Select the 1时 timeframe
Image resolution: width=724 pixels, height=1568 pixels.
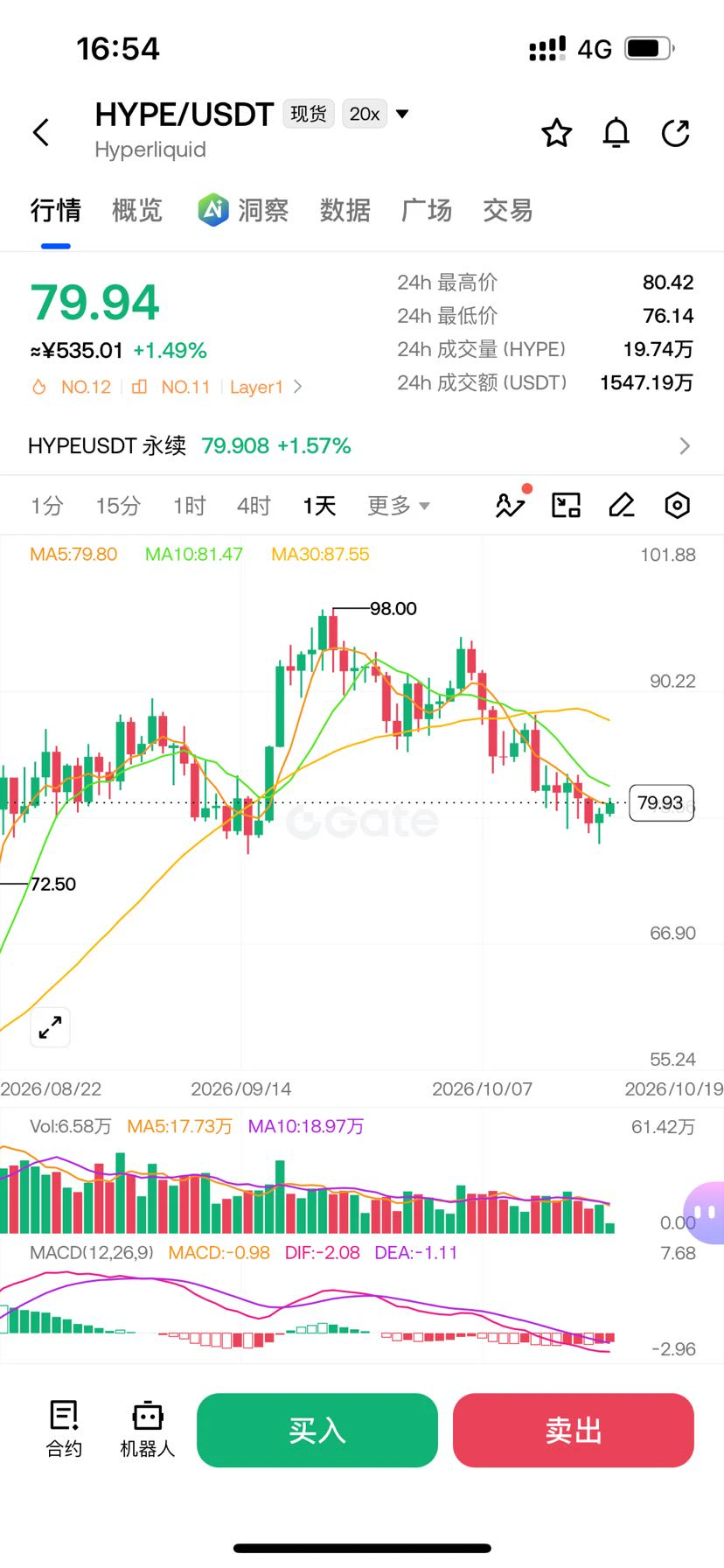189,506
